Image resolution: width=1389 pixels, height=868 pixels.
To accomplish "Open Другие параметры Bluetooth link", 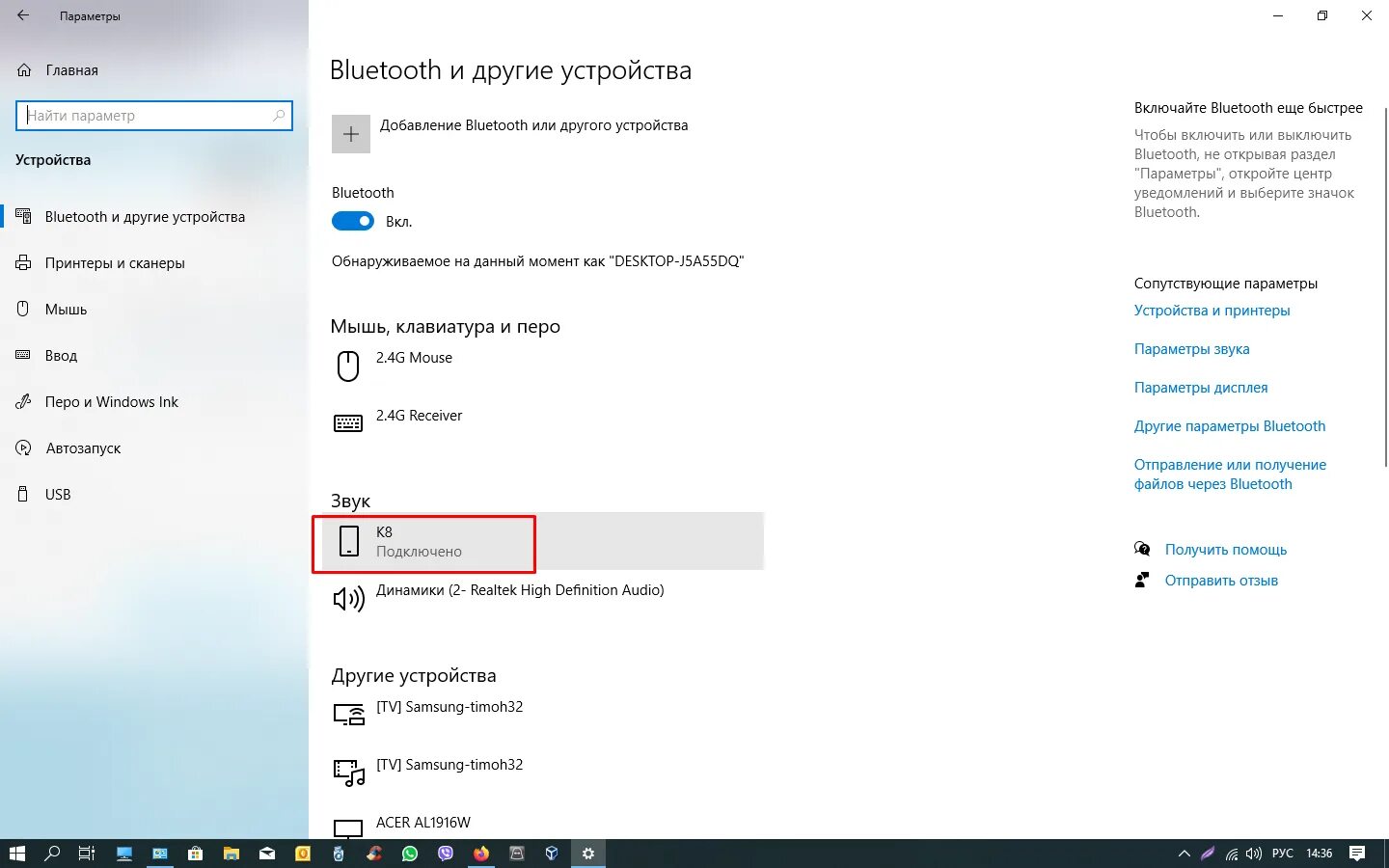I will tap(1230, 425).
